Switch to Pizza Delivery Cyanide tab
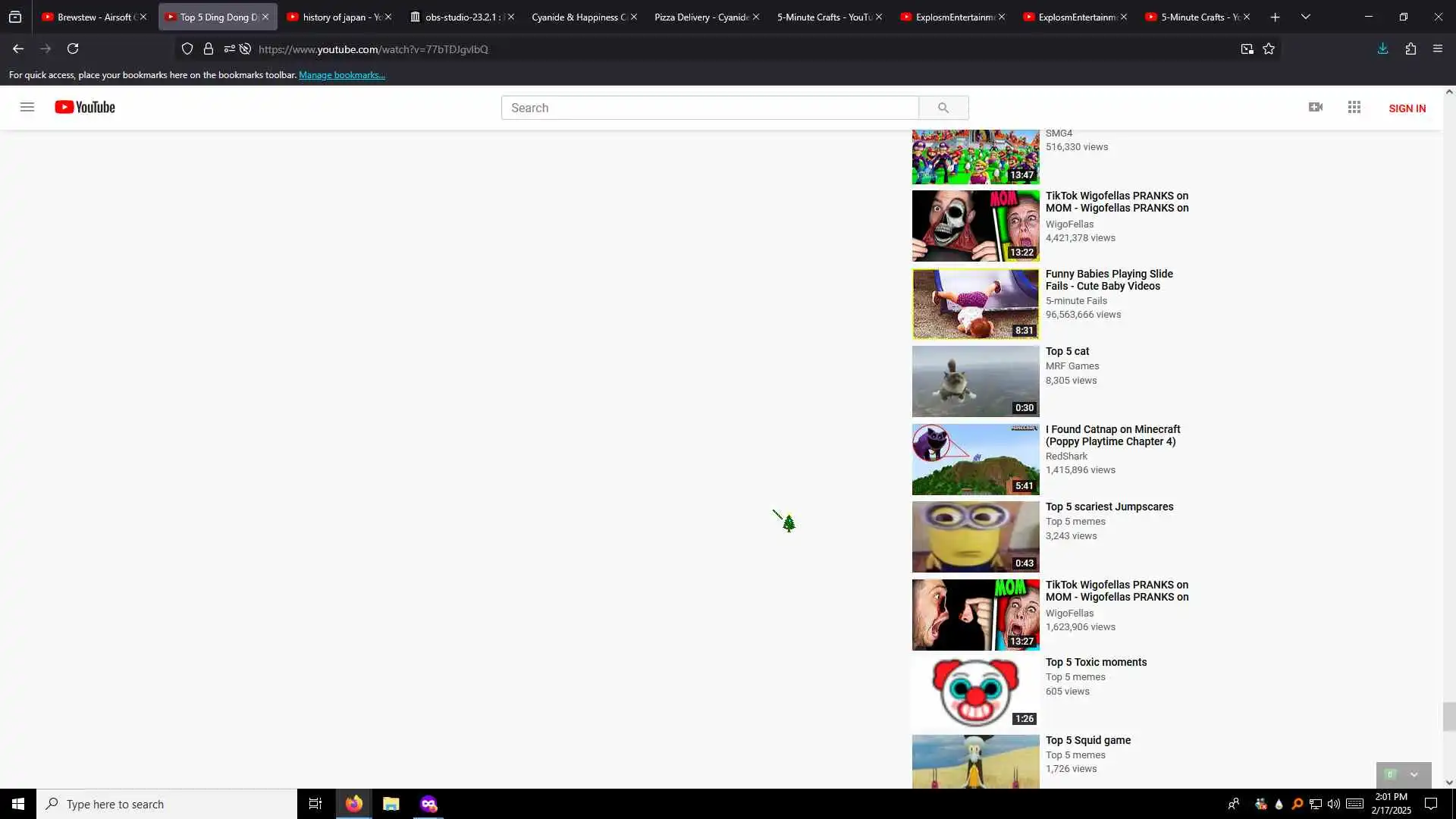1456x819 pixels. (x=698, y=17)
